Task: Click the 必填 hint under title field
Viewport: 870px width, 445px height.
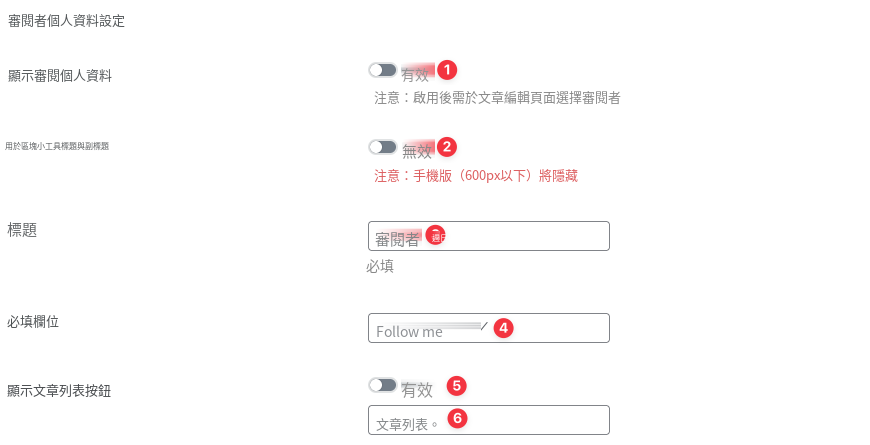Action: (x=380, y=266)
